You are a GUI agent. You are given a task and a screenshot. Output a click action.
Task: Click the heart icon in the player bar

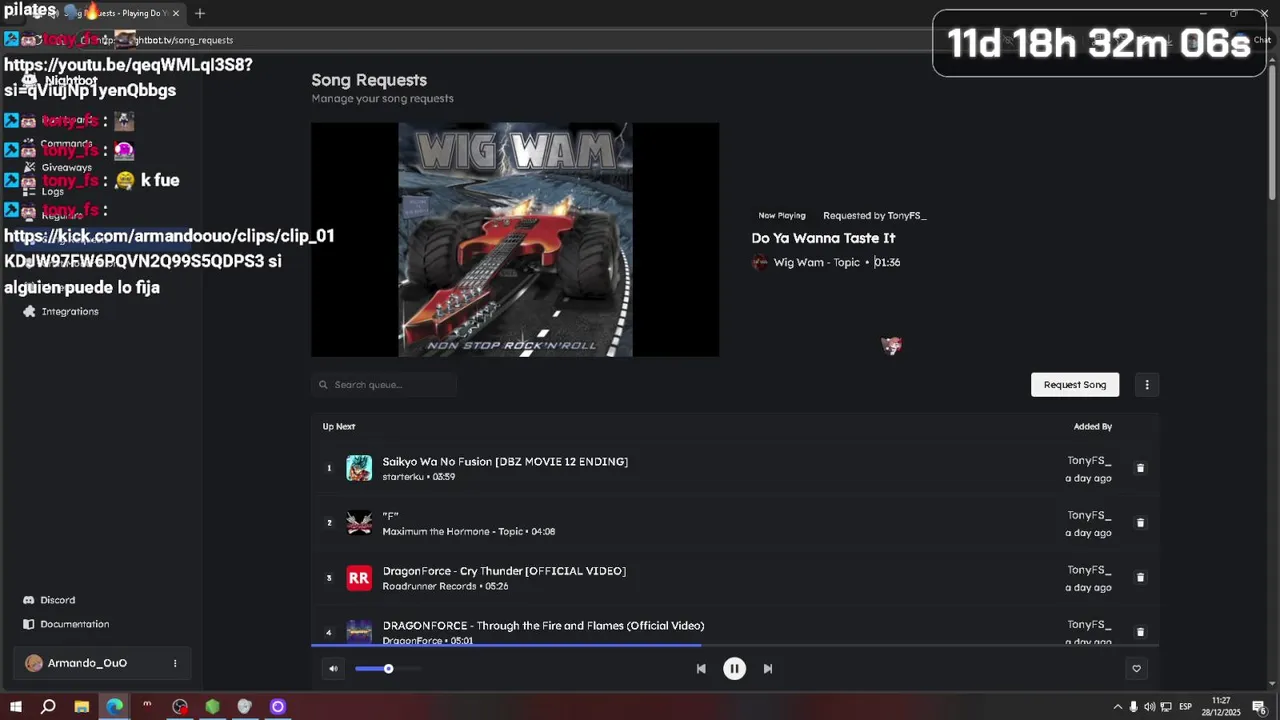1136,669
